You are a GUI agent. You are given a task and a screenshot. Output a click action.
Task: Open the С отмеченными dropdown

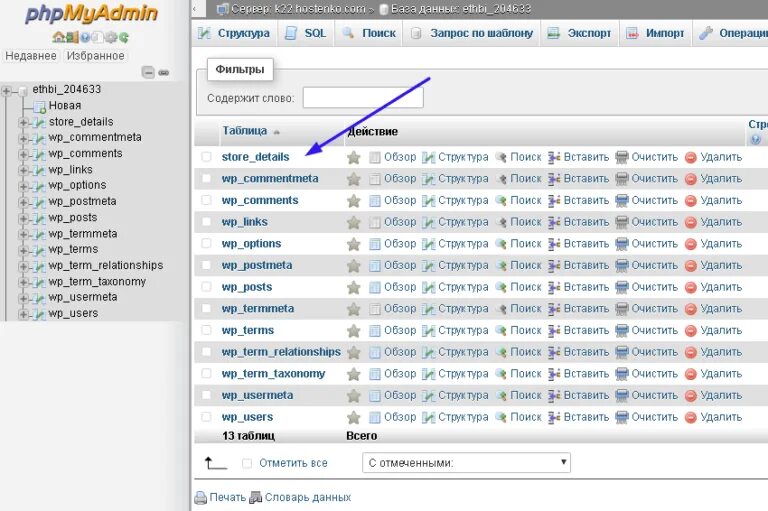tap(466, 462)
